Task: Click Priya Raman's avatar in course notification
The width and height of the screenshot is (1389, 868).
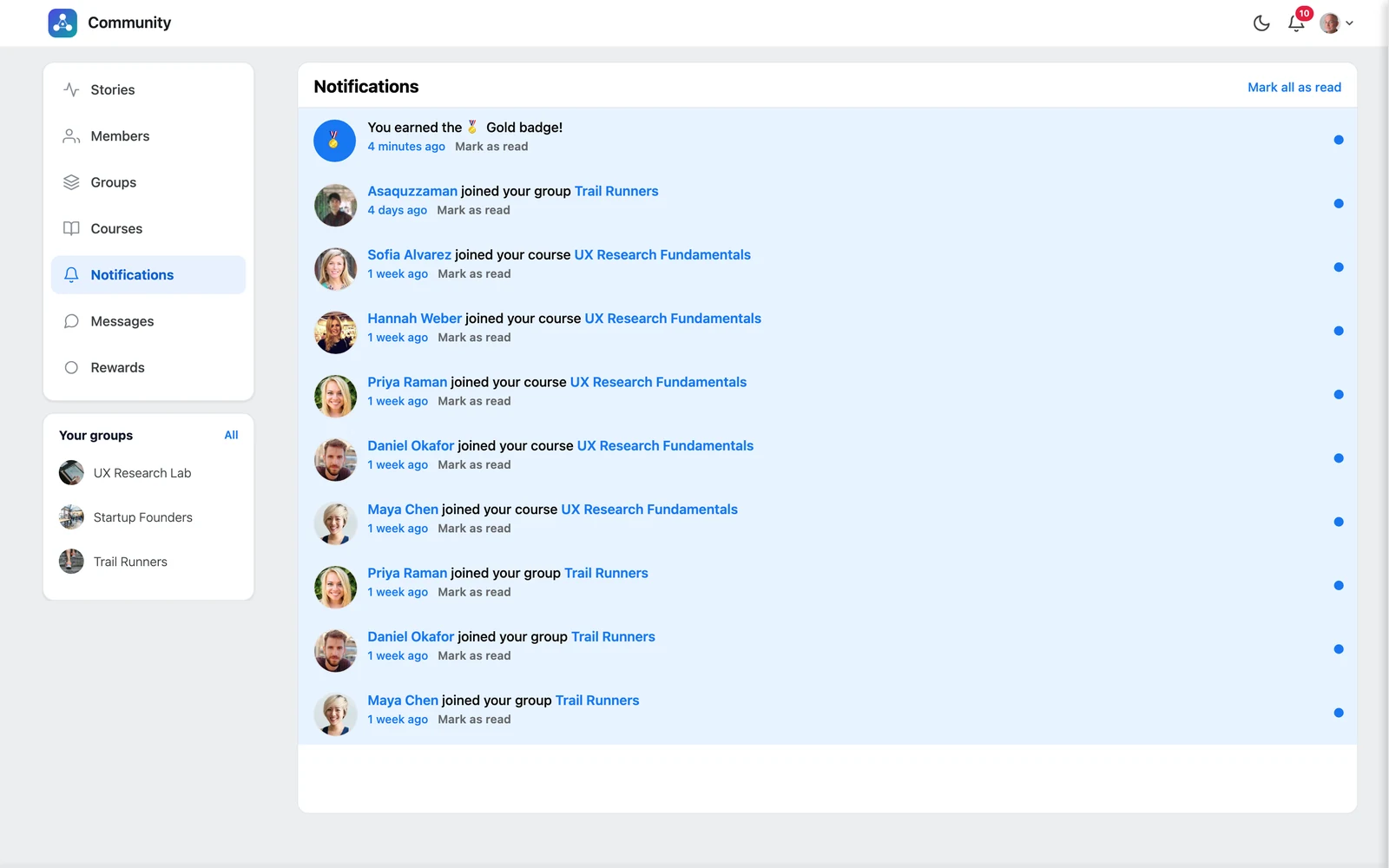Action: click(335, 396)
